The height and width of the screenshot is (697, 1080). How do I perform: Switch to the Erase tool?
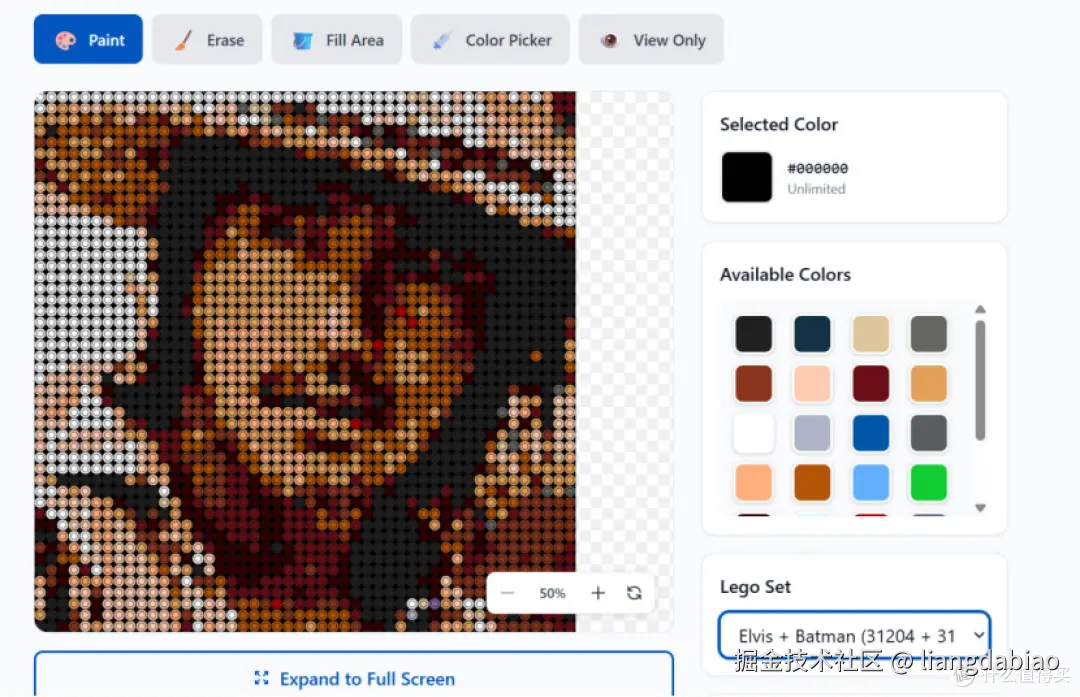[207, 40]
